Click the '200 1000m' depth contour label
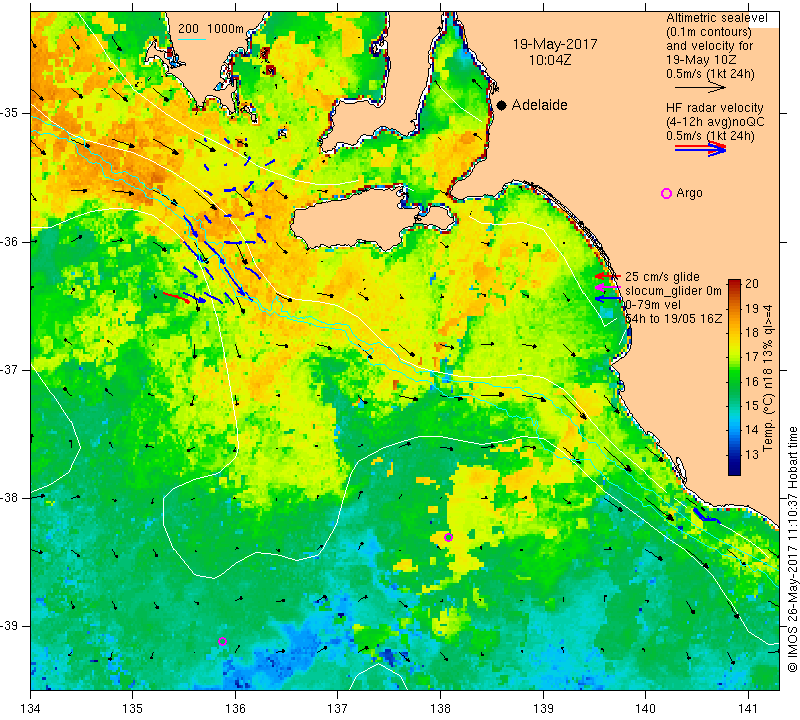The width and height of the screenshot is (800, 720). tap(211, 29)
